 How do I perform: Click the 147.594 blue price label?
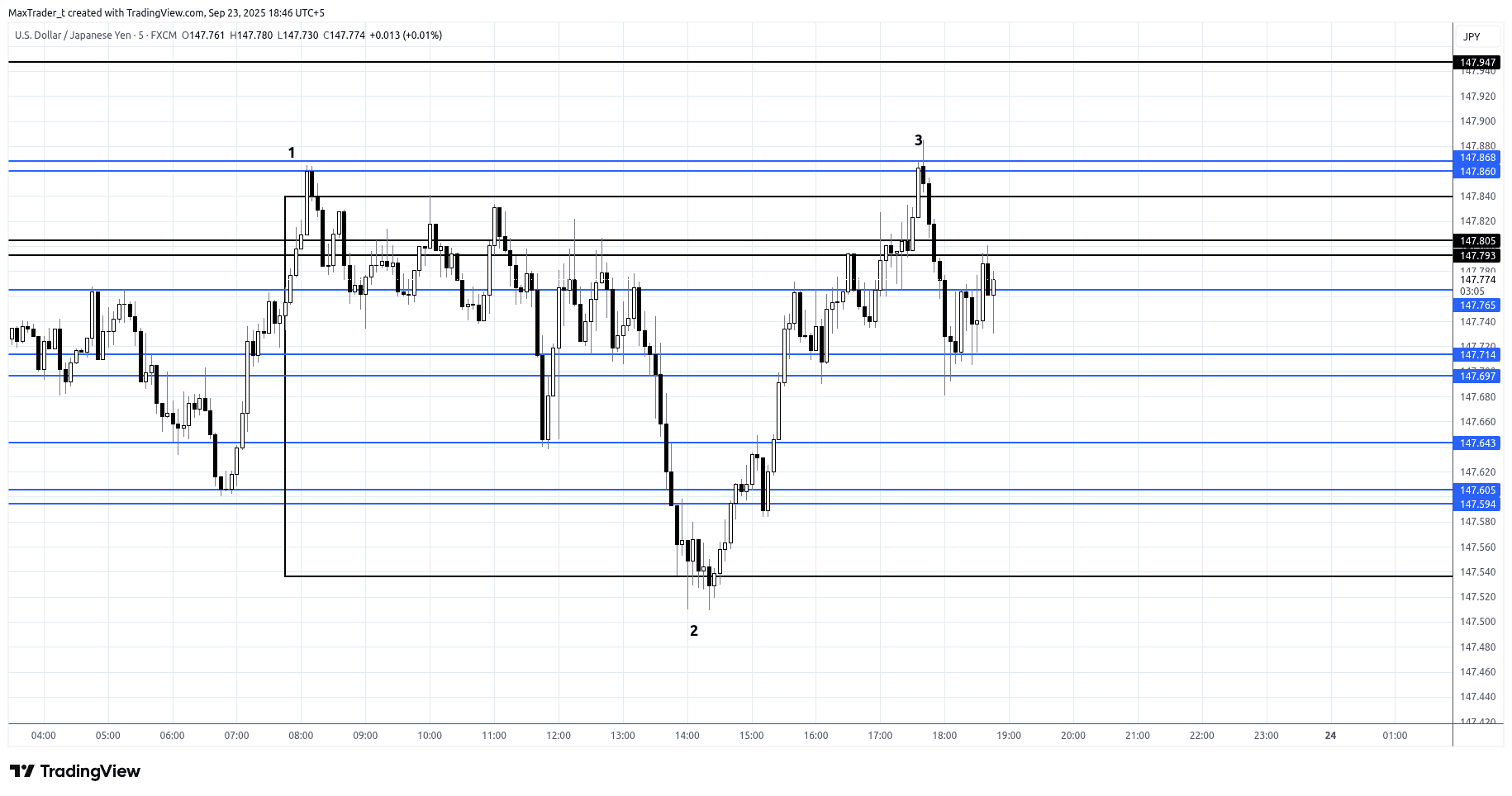tap(1476, 505)
